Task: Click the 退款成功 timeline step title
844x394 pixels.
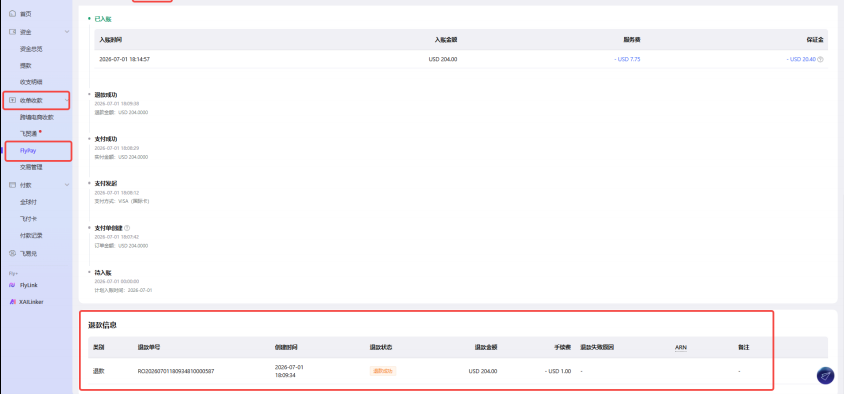Action: [x=106, y=95]
